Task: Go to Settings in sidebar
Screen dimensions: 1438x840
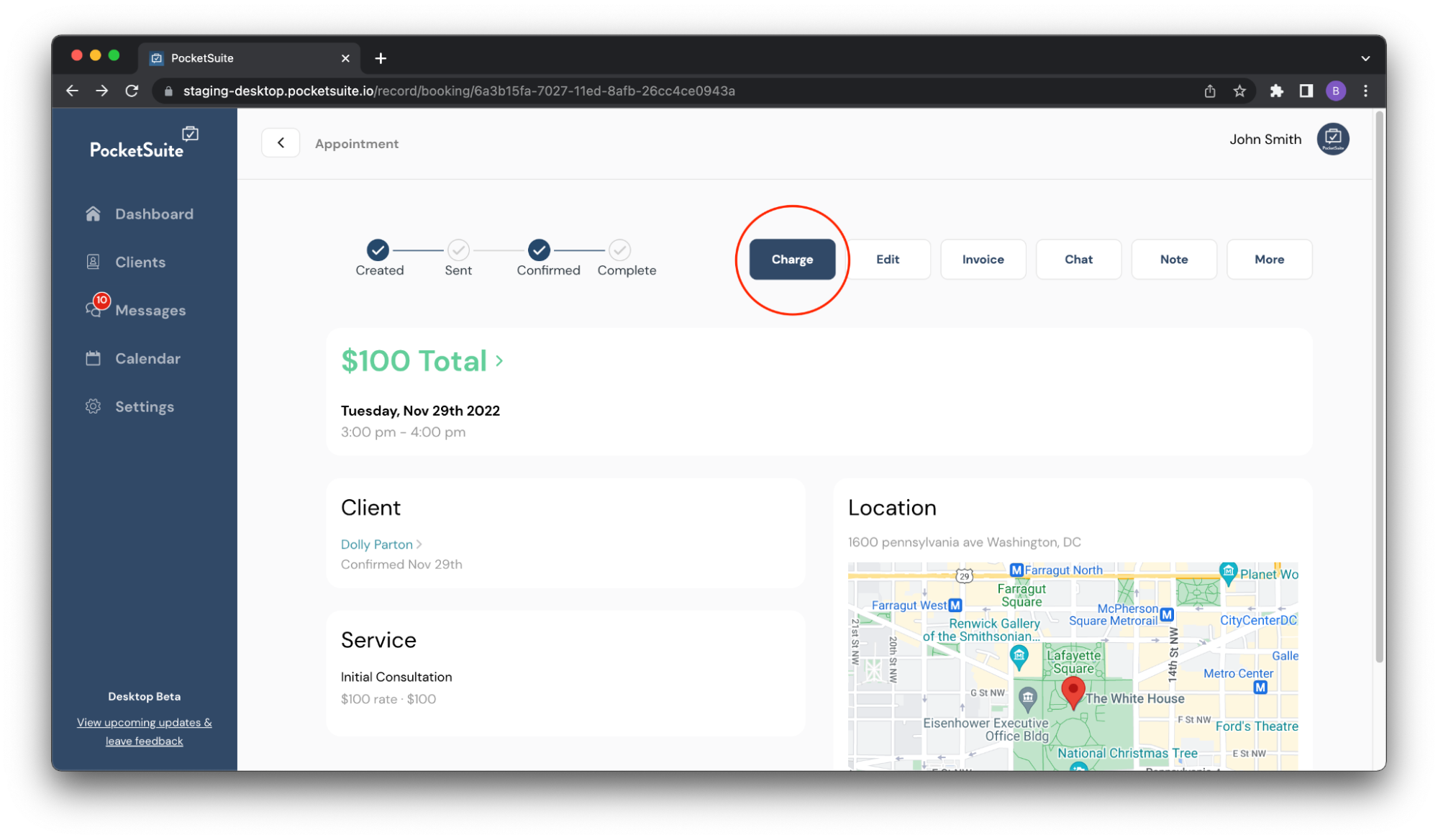Action: coord(145,406)
